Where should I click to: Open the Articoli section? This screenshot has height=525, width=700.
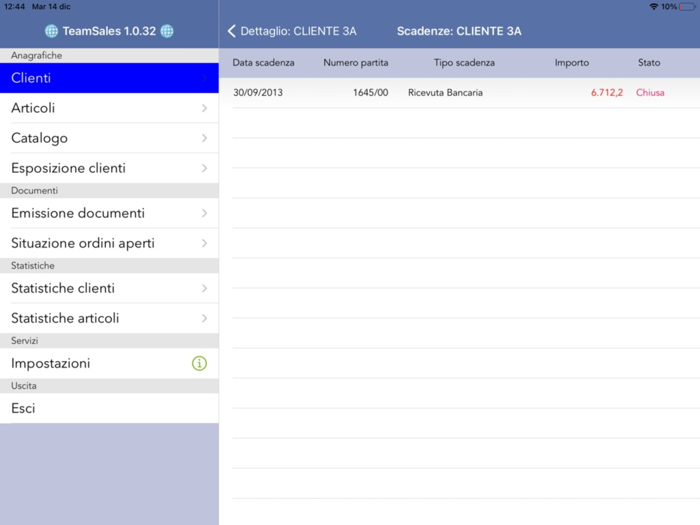click(109, 108)
